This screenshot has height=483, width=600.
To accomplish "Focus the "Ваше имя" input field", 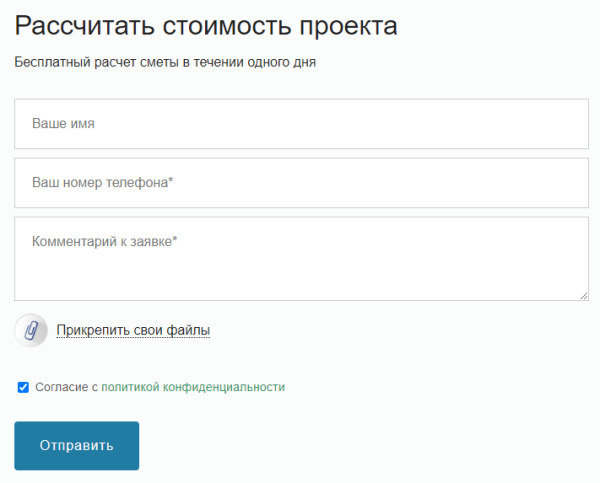I will point(301,124).
